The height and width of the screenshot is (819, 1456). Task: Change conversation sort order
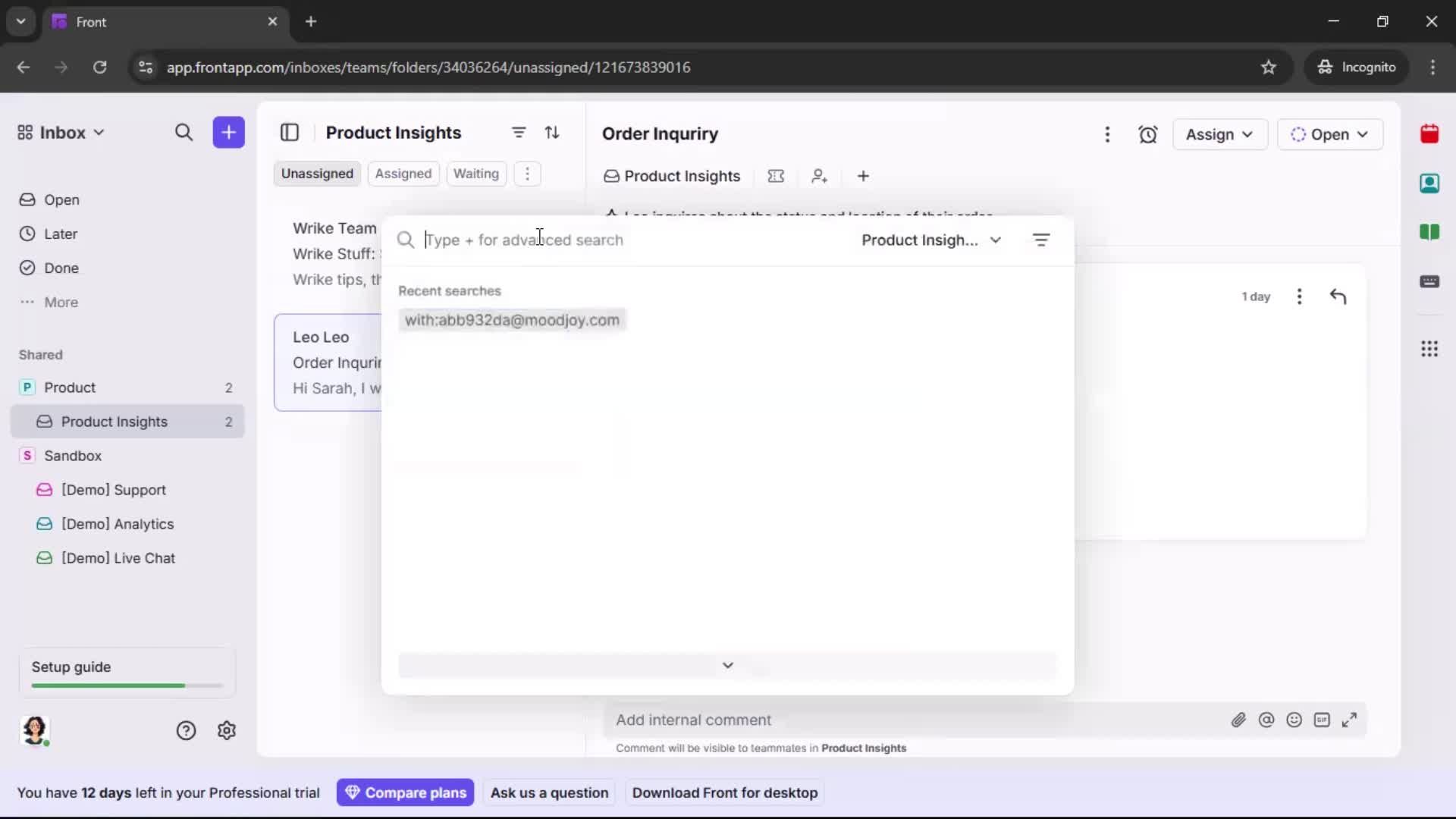(553, 132)
